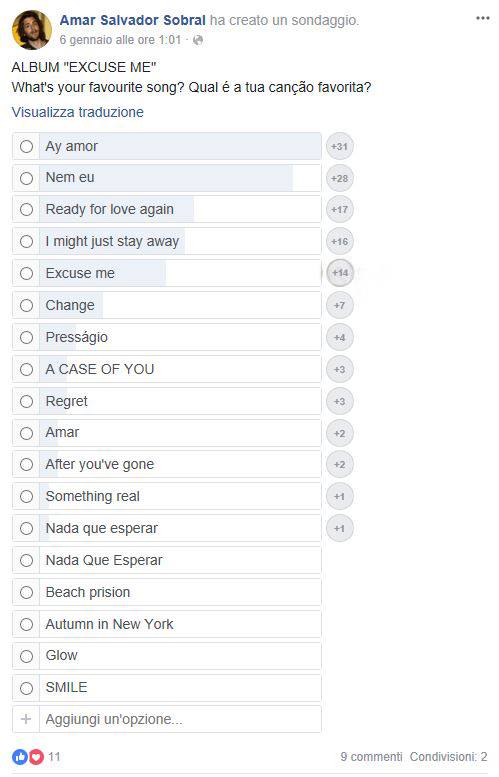Select the Ay amor radio option

pyautogui.click(x=26, y=146)
